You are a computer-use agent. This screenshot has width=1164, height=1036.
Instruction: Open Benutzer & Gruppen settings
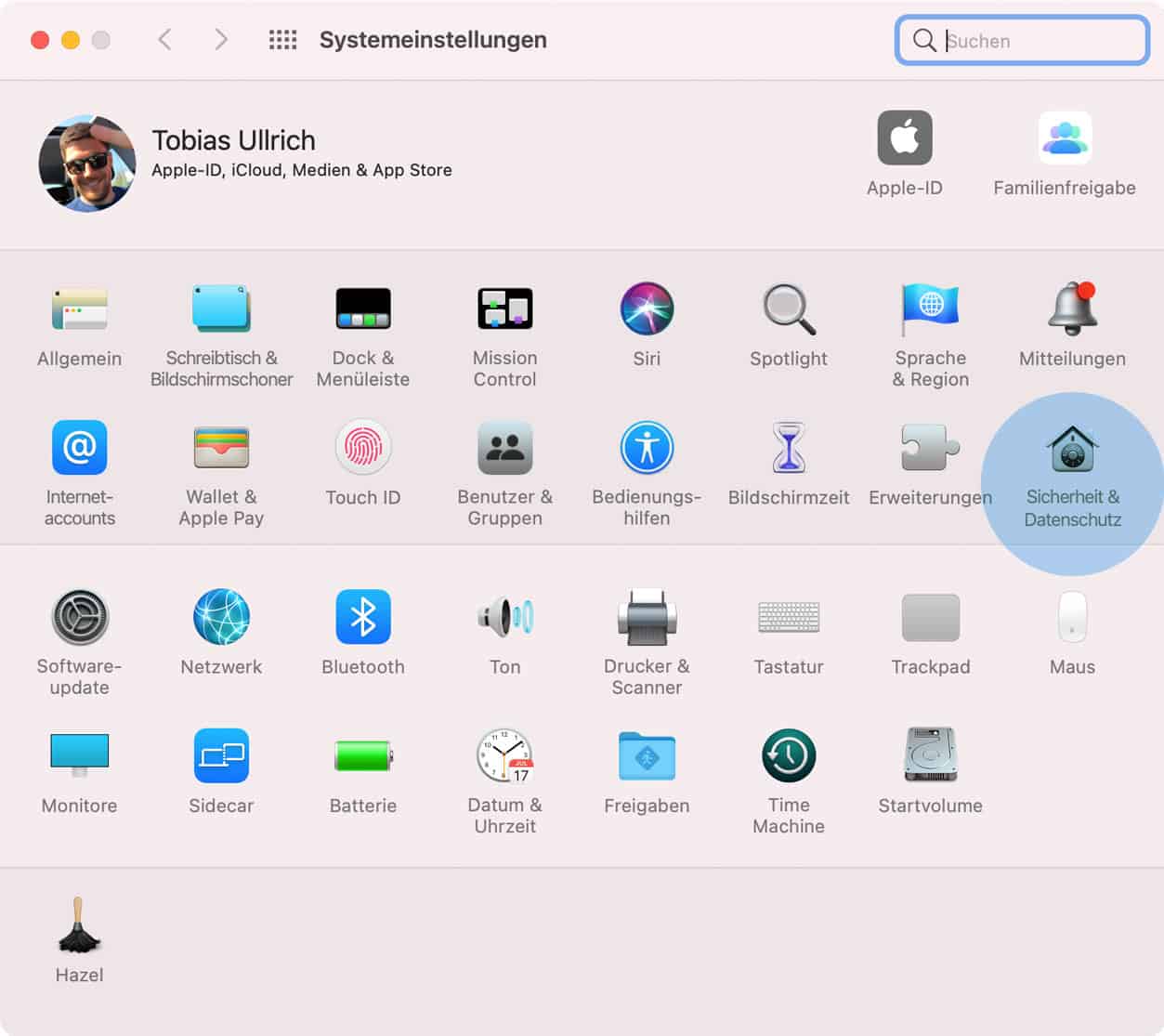click(505, 448)
